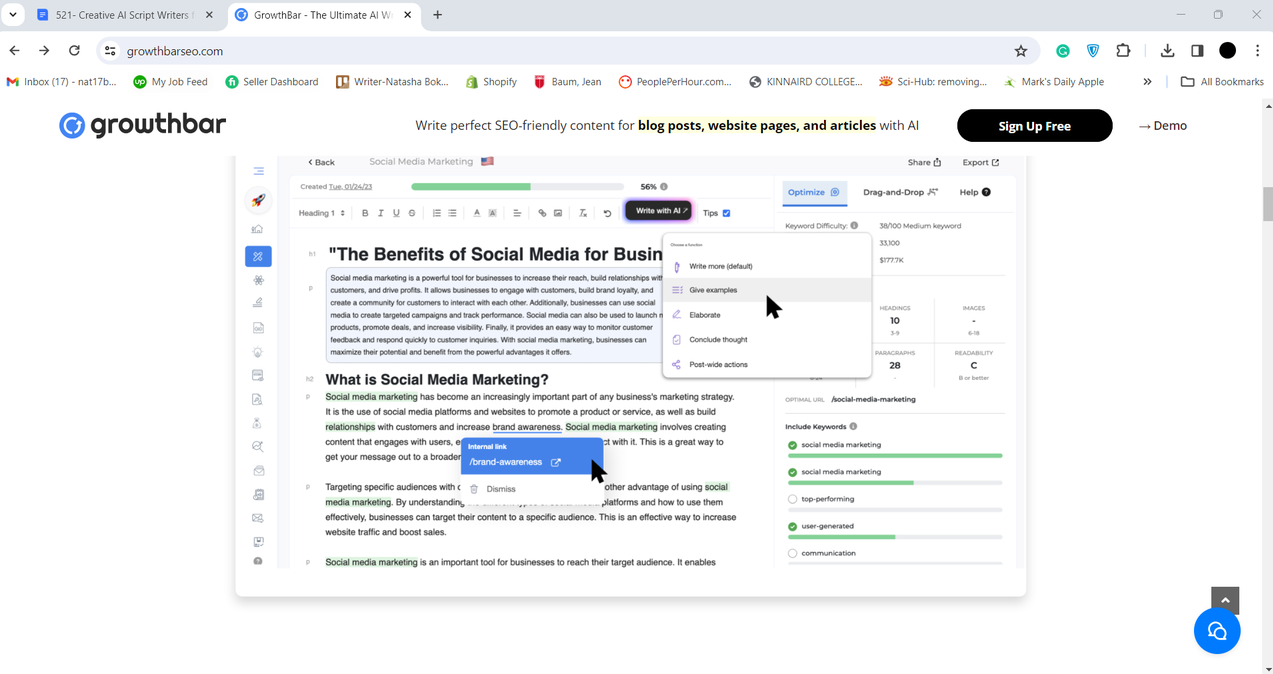Open the browser downloads icon

point(1167,51)
